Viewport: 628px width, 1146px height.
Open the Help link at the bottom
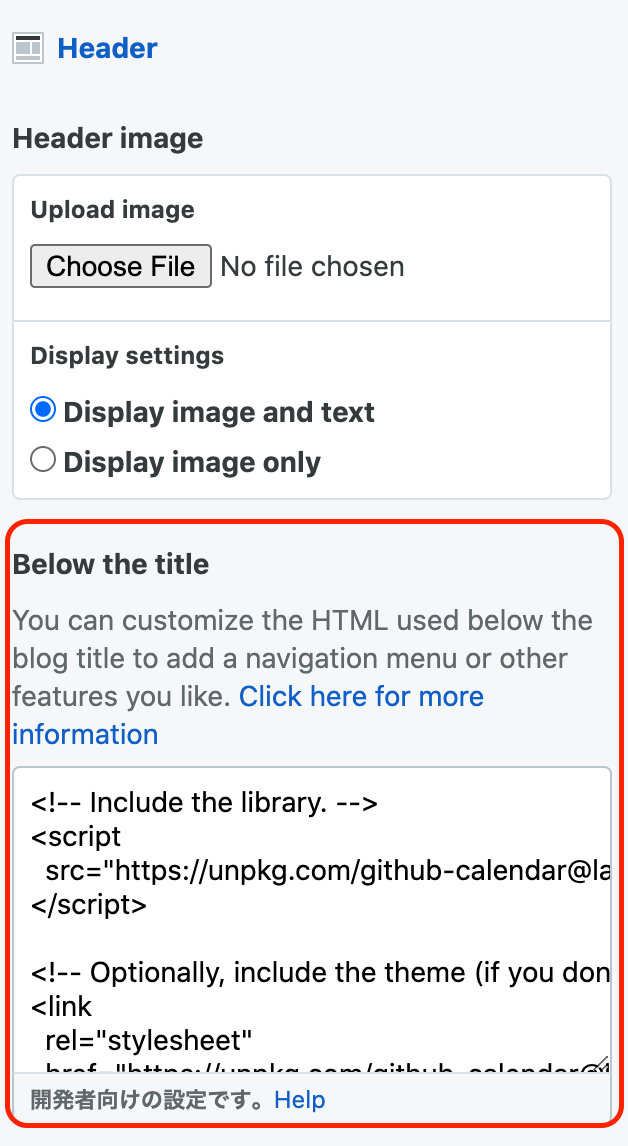299,1100
